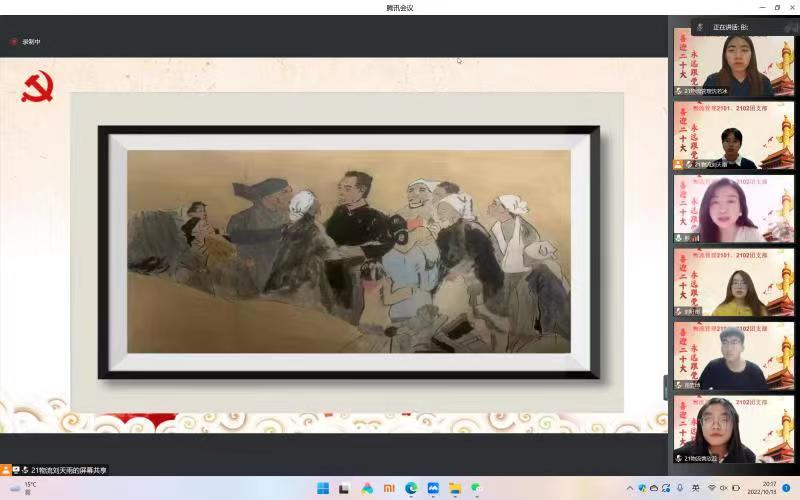
Task: Collapse the participant video side panel handle
Action: (665, 388)
